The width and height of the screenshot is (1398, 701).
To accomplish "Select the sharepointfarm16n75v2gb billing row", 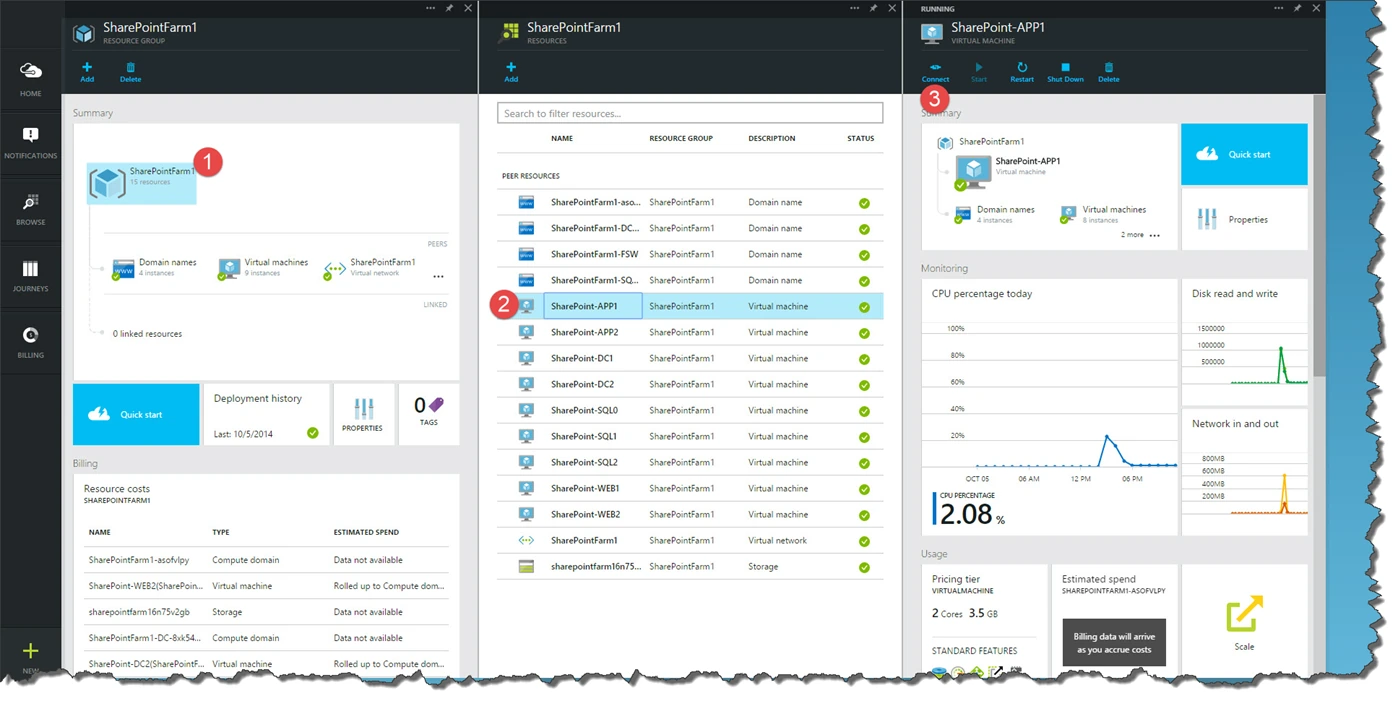I will coord(266,612).
